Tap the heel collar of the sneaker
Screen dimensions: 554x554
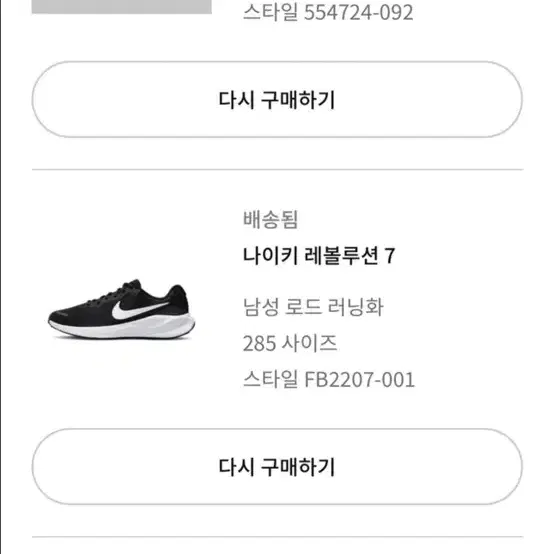(178, 295)
